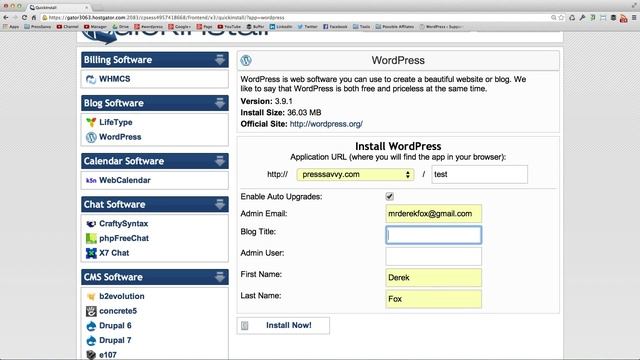Select LifeType blog software
The height and width of the screenshot is (360, 640).
coord(116,122)
